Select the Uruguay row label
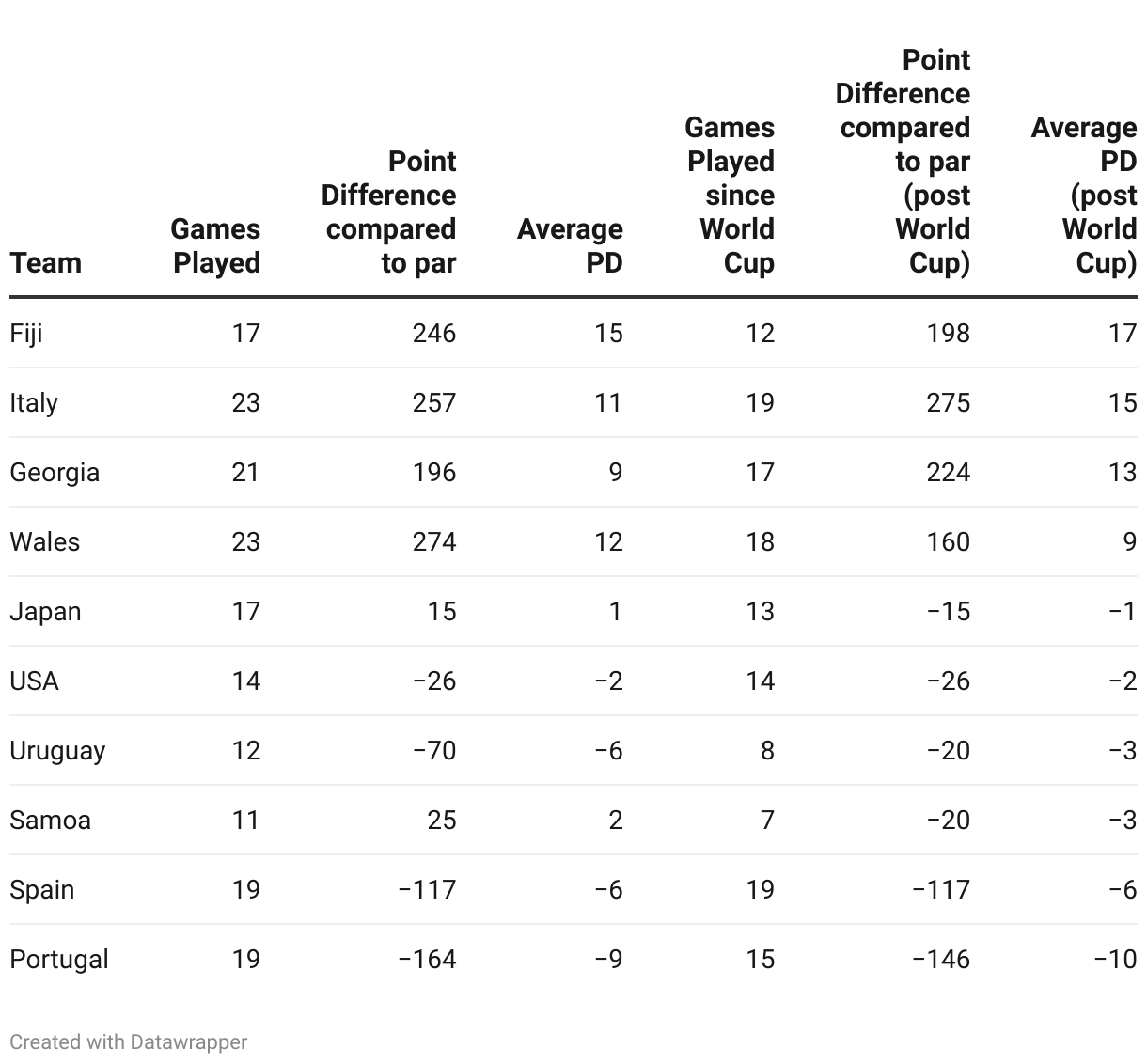 click(x=57, y=750)
